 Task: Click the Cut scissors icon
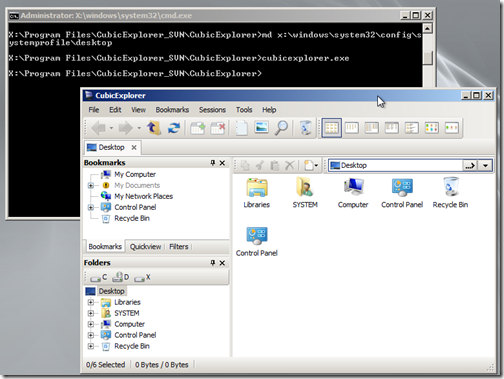[260, 165]
